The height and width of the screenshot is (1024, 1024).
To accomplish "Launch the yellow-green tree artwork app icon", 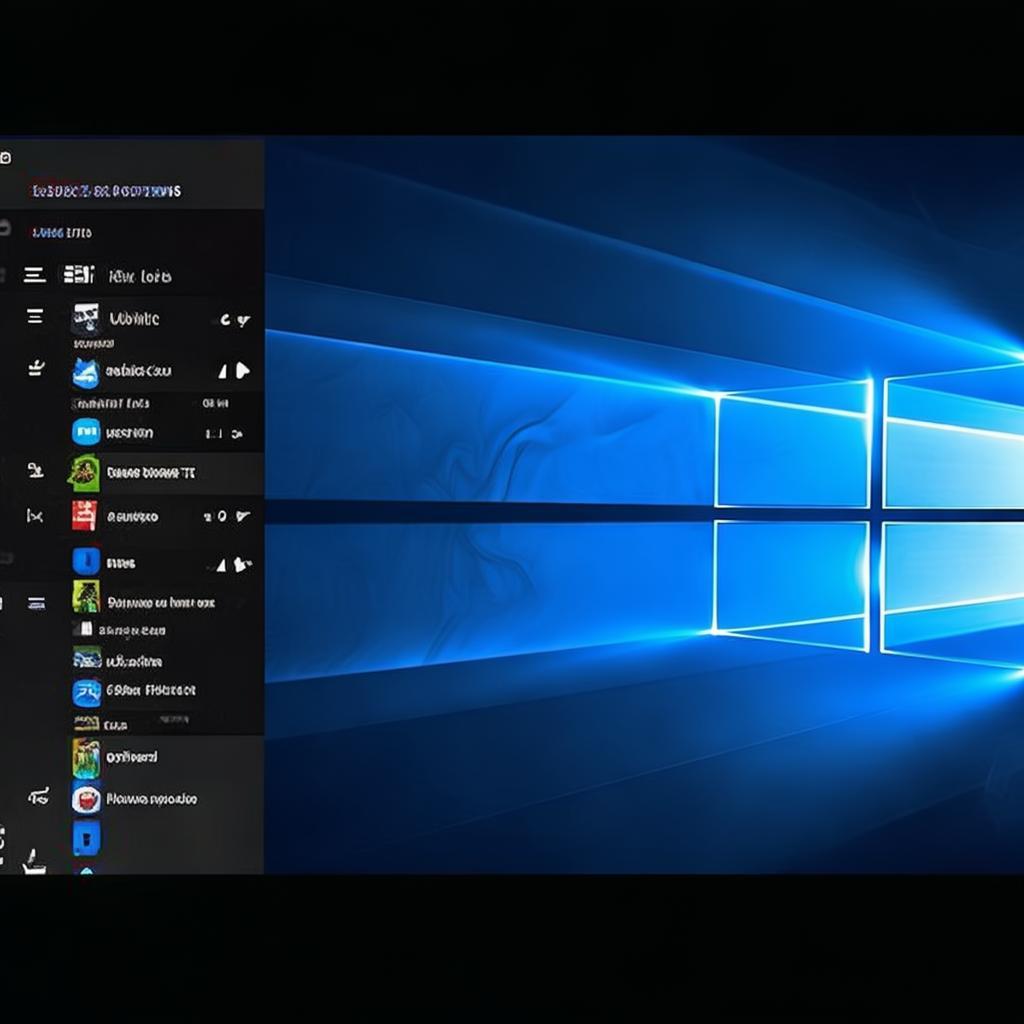I will point(86,596).
